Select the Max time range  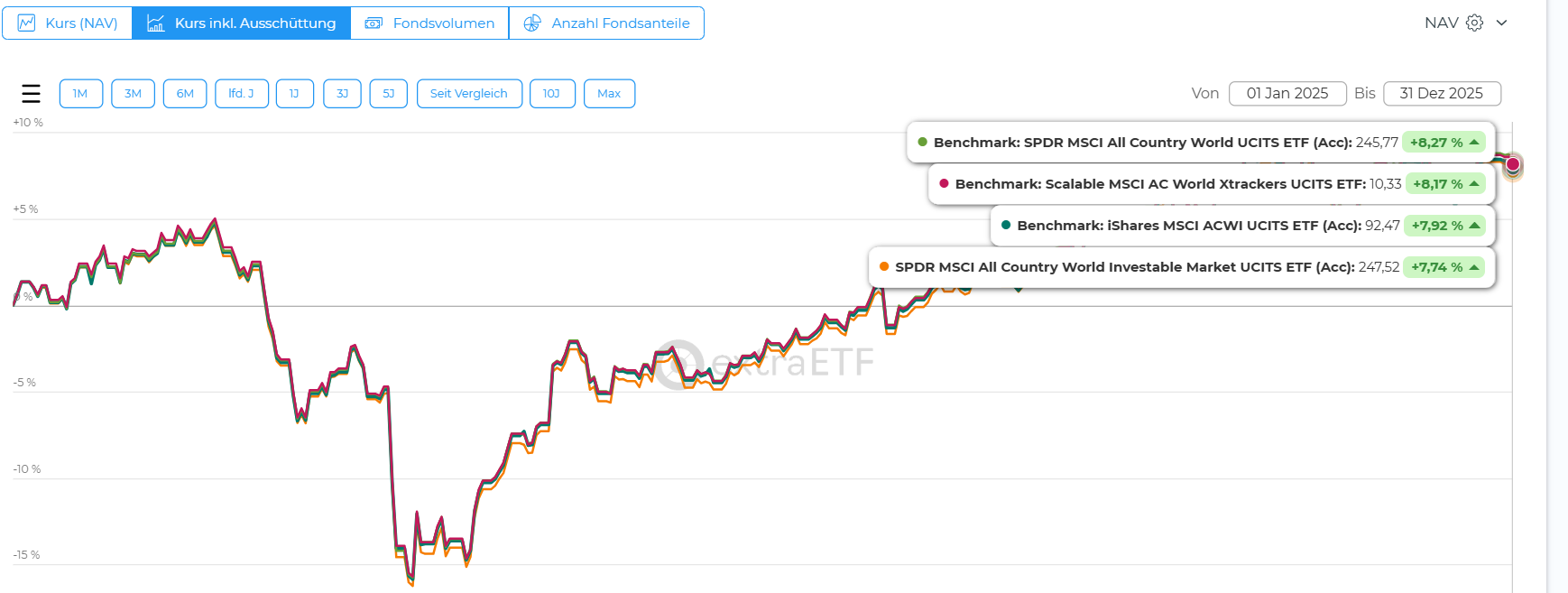(609, 94)
